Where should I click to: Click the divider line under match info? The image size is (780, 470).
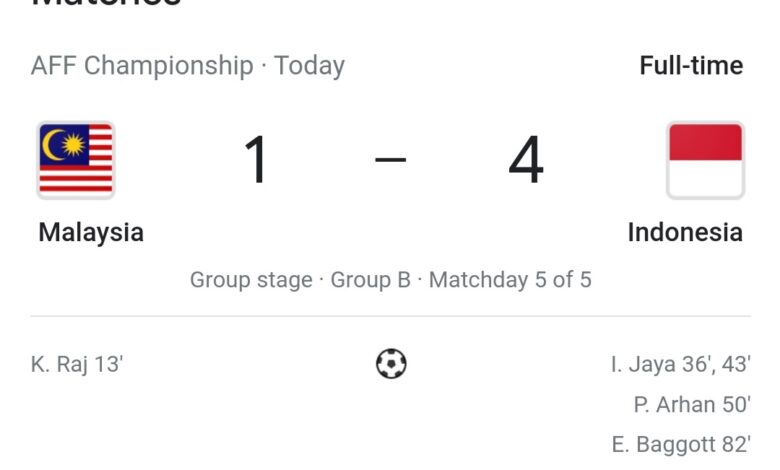pyautogui.click(x=390, y=316)
